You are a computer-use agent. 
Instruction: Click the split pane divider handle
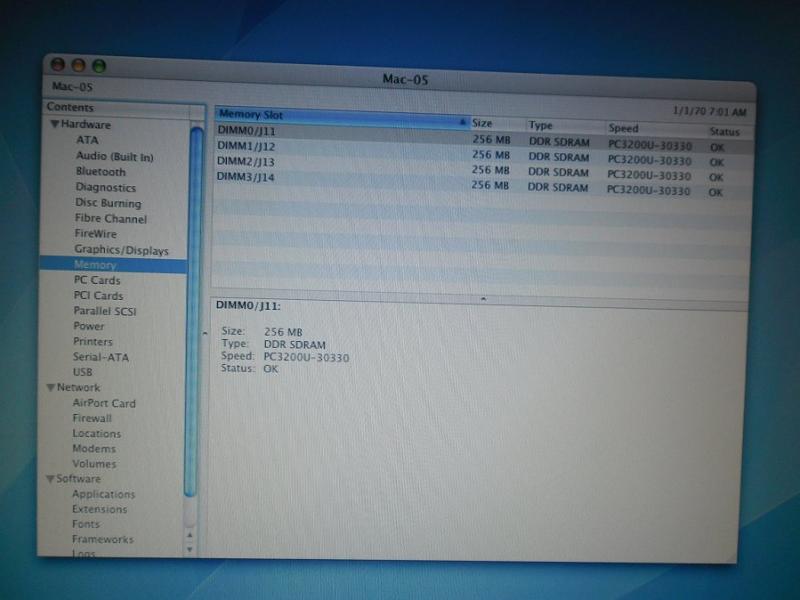pyautogui.click(x=483, y=298)
